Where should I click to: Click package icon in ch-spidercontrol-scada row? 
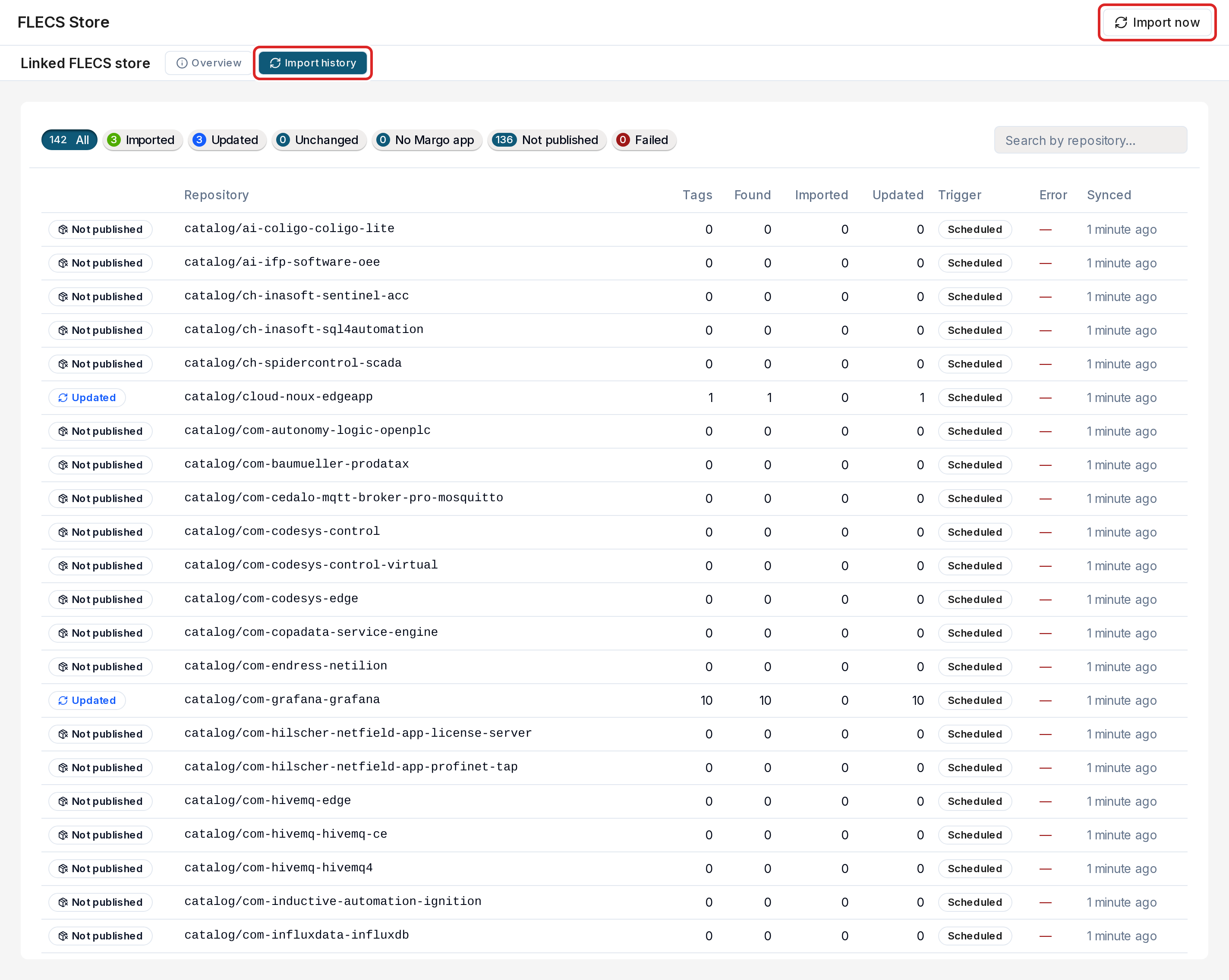coord(63,364)
